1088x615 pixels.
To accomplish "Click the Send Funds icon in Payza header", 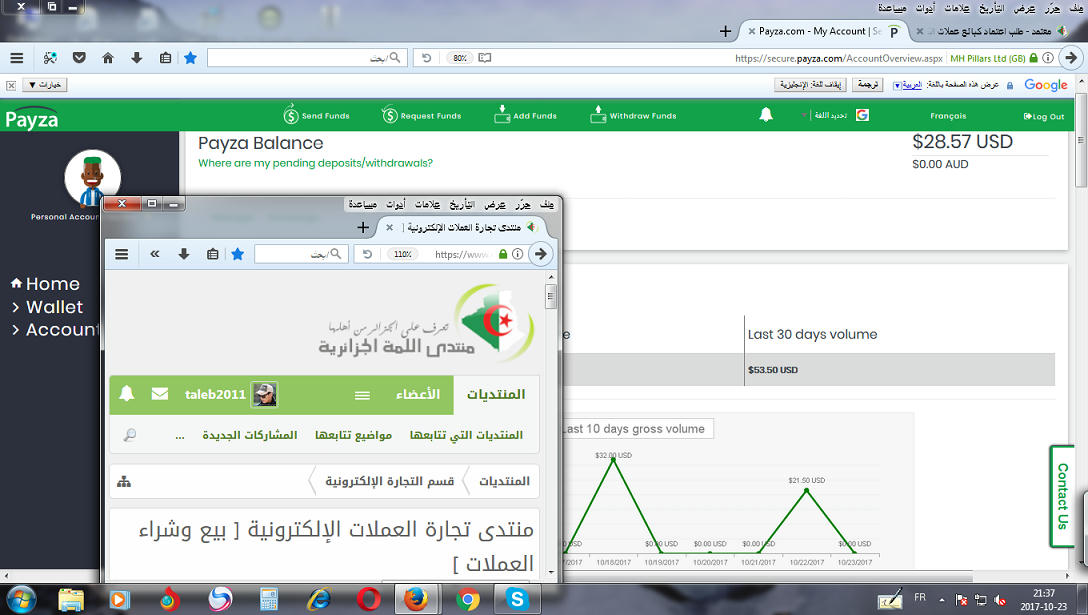I will [x=291, y=115].
